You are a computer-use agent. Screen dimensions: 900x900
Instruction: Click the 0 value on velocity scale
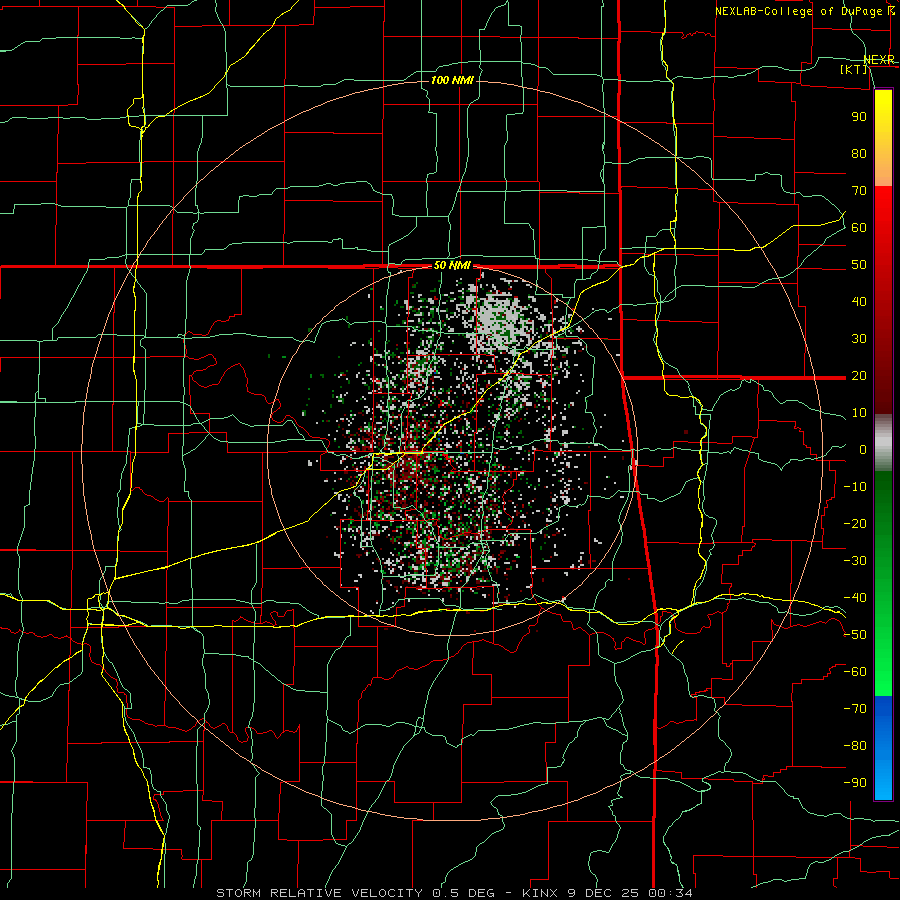(x=863, y=449)
